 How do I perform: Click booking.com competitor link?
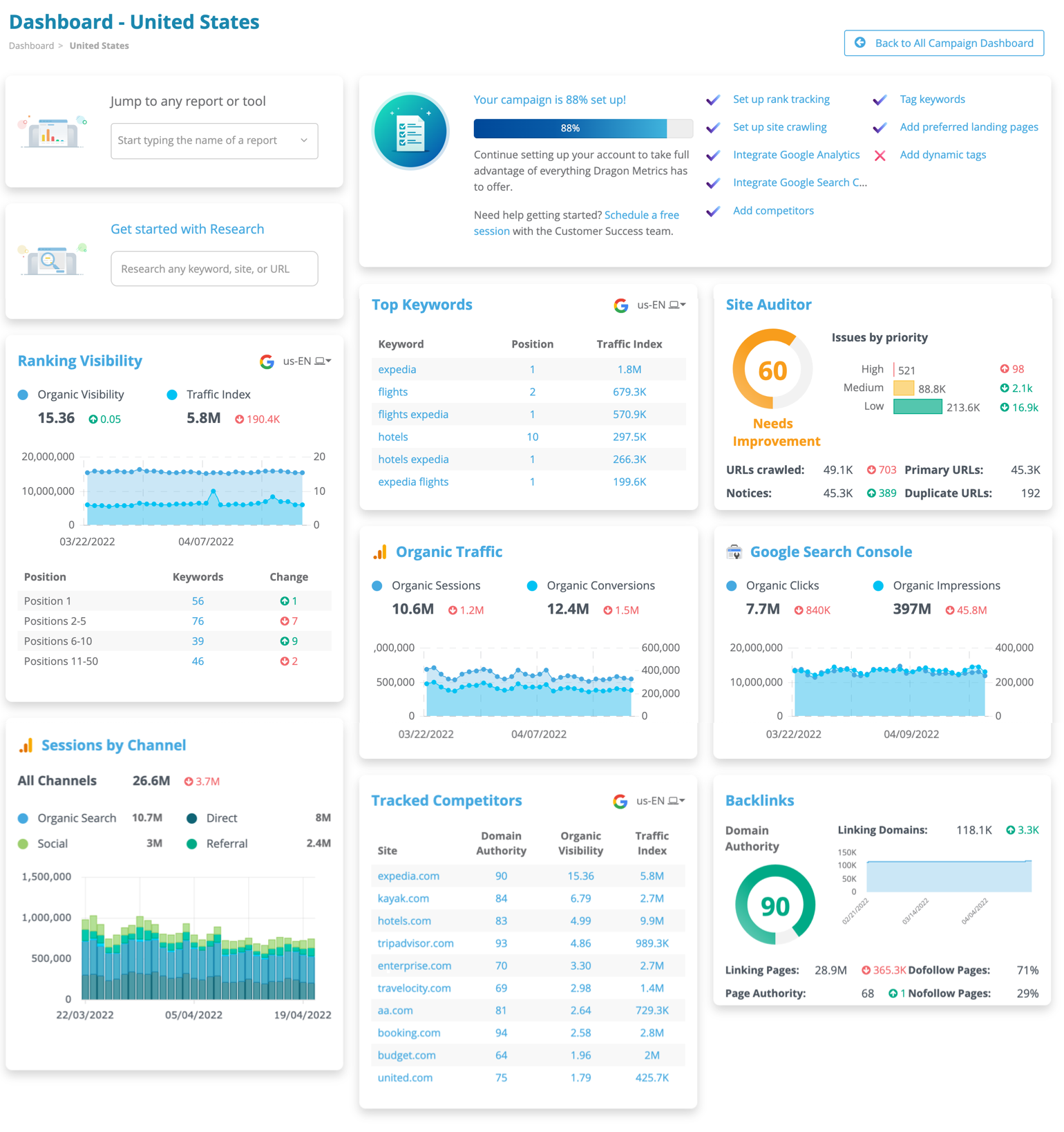408,1033
